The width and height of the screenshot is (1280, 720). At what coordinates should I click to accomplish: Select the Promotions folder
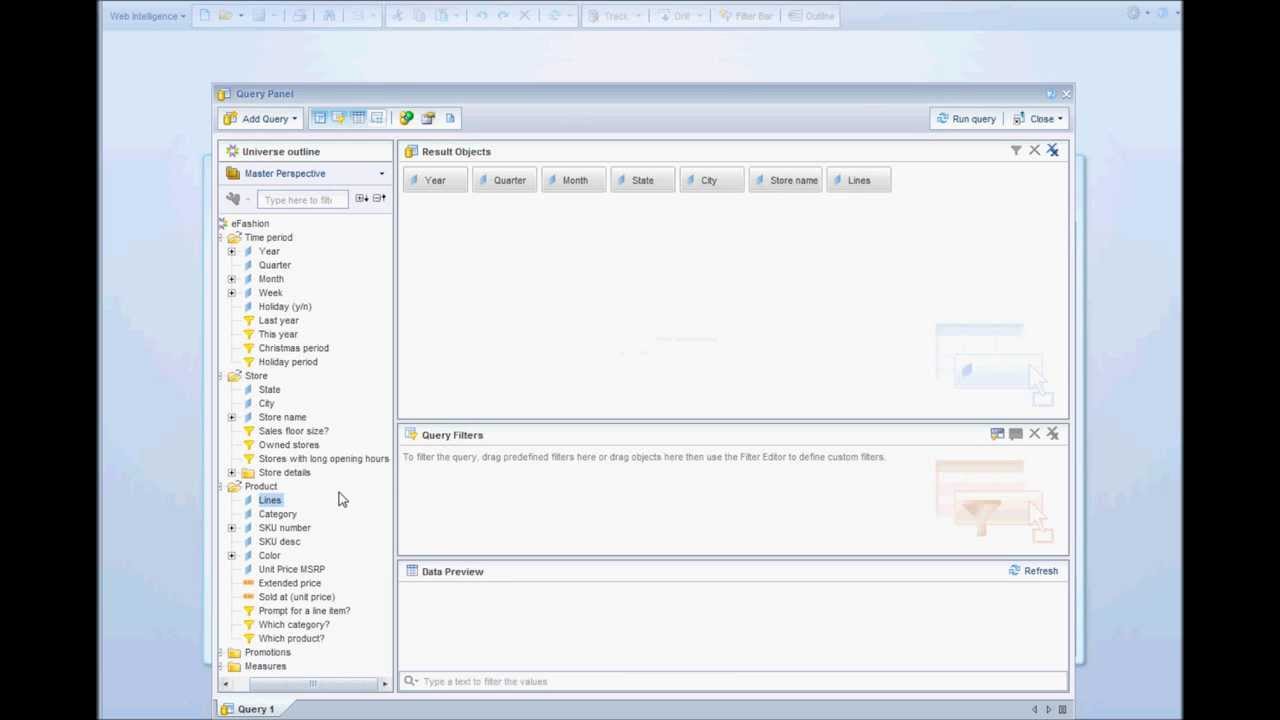pyautogui.click(x=267, y=652)
